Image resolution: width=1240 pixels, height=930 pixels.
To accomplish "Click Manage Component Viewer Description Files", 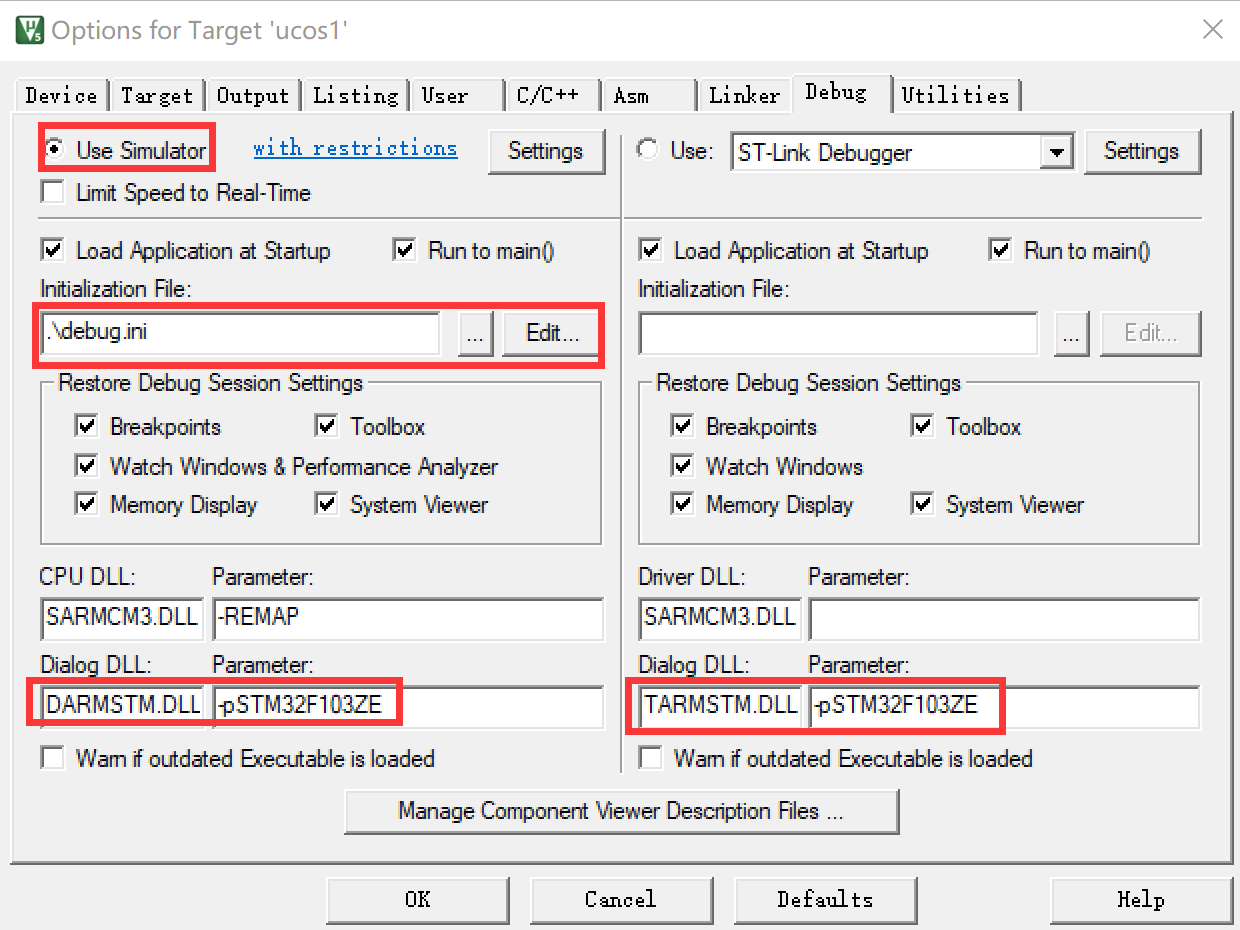I will click(x=621, y=811).
